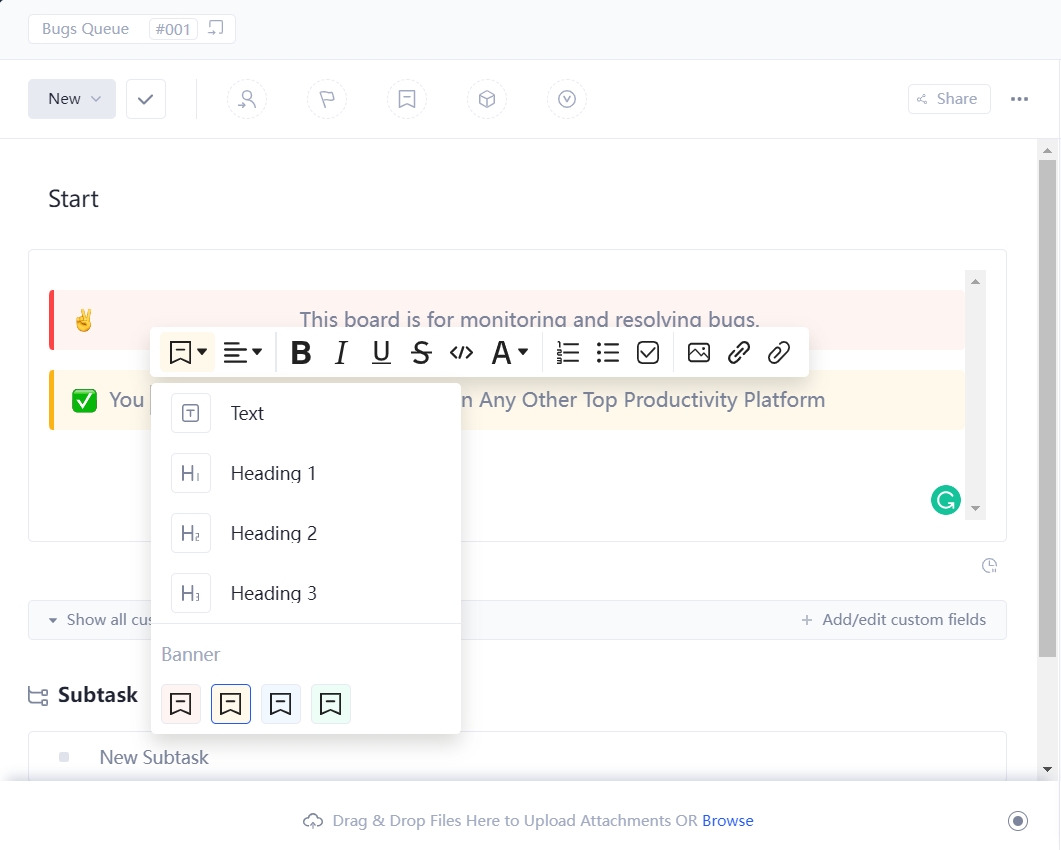Mark task complete with the checkmark button
Image resolution: width=1061 pixels, height=850 pixels.
(146, 99)
